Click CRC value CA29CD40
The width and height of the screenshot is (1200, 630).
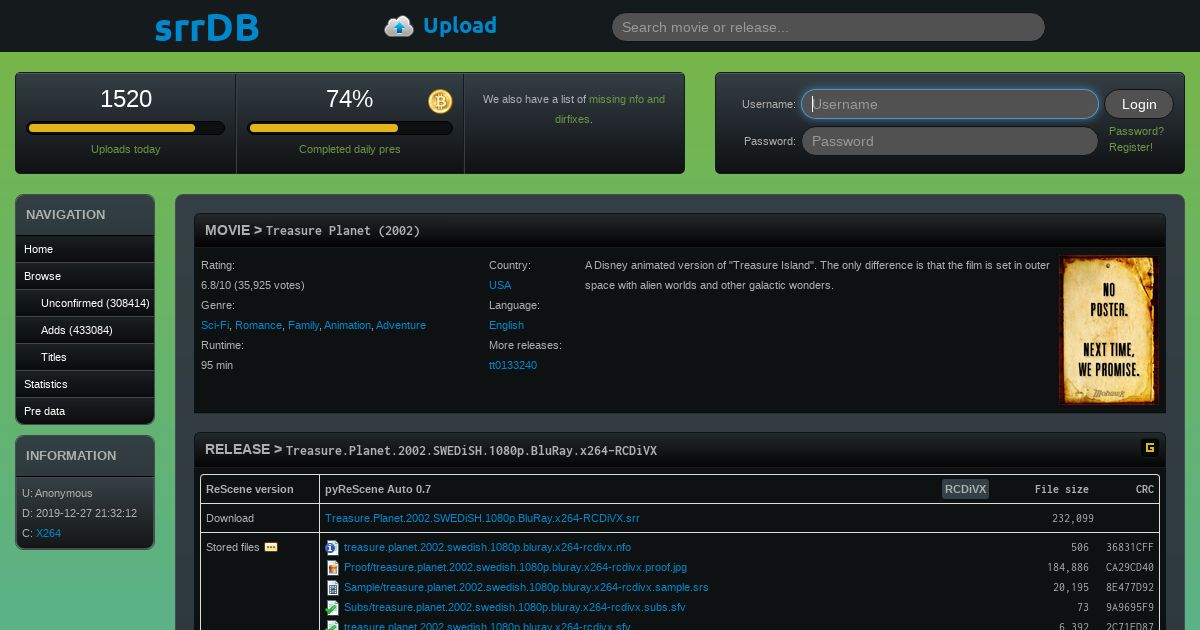click(1130, 567)
